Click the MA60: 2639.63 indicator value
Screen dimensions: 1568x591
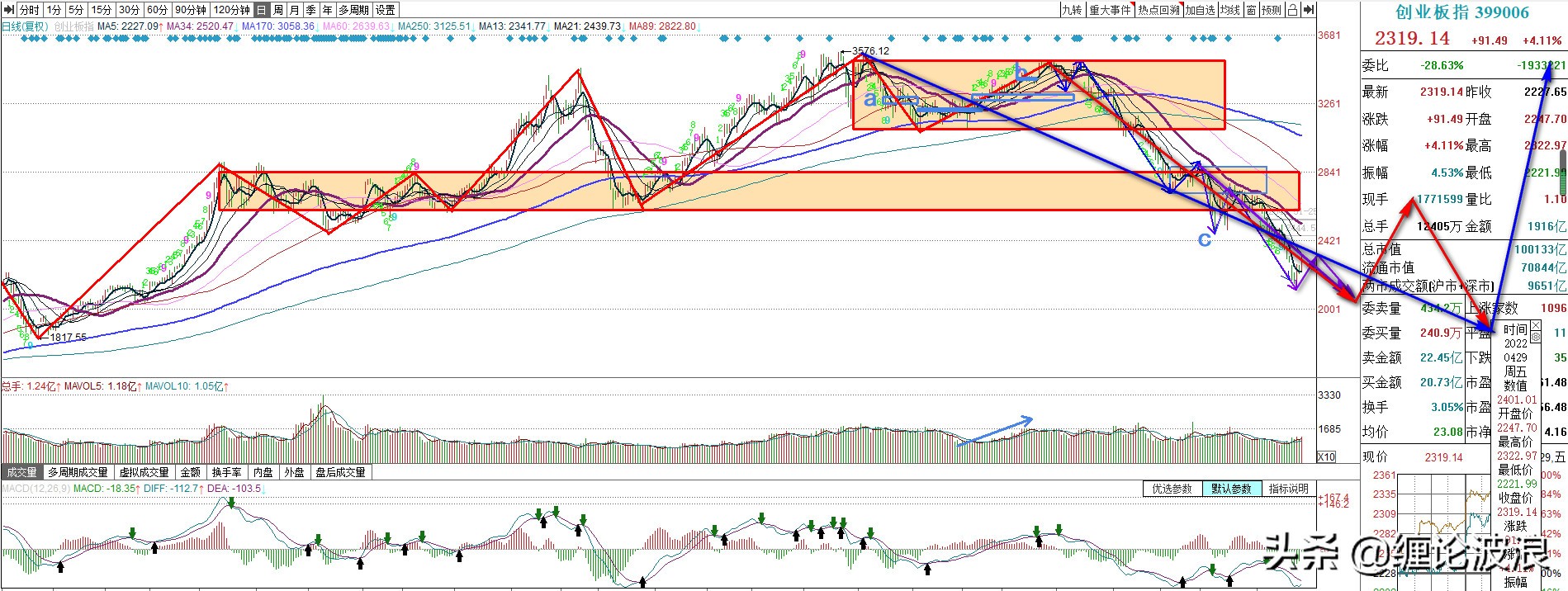[x=358, y=26]
